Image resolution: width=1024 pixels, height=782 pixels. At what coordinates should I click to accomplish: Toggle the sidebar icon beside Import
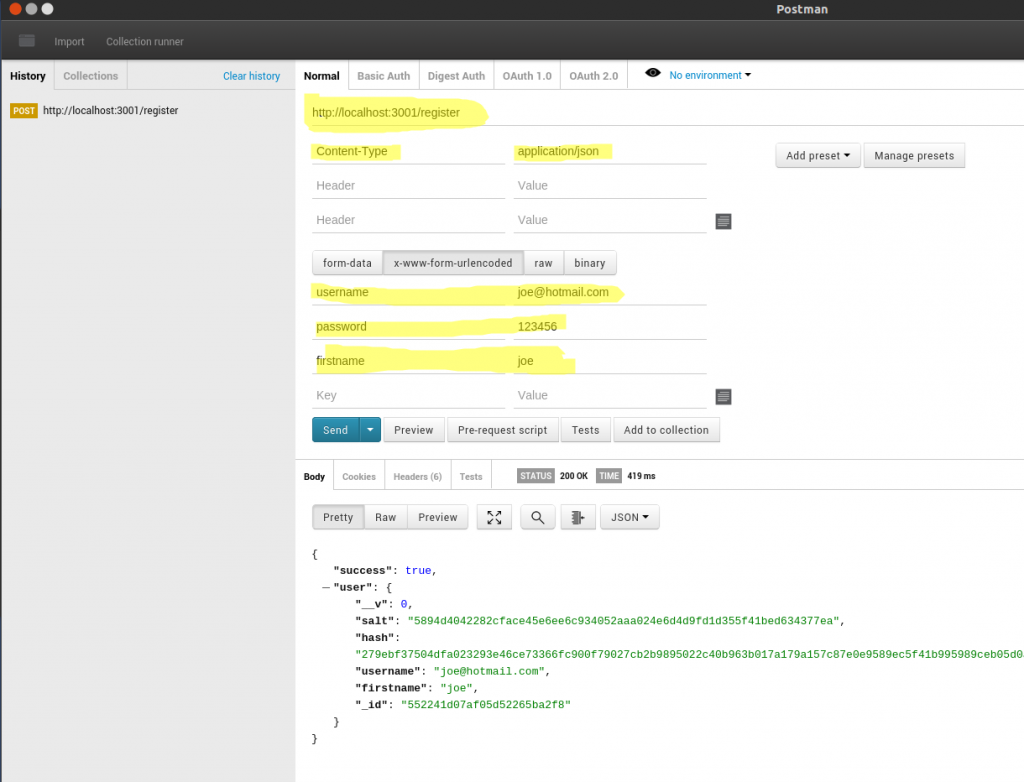27,41
